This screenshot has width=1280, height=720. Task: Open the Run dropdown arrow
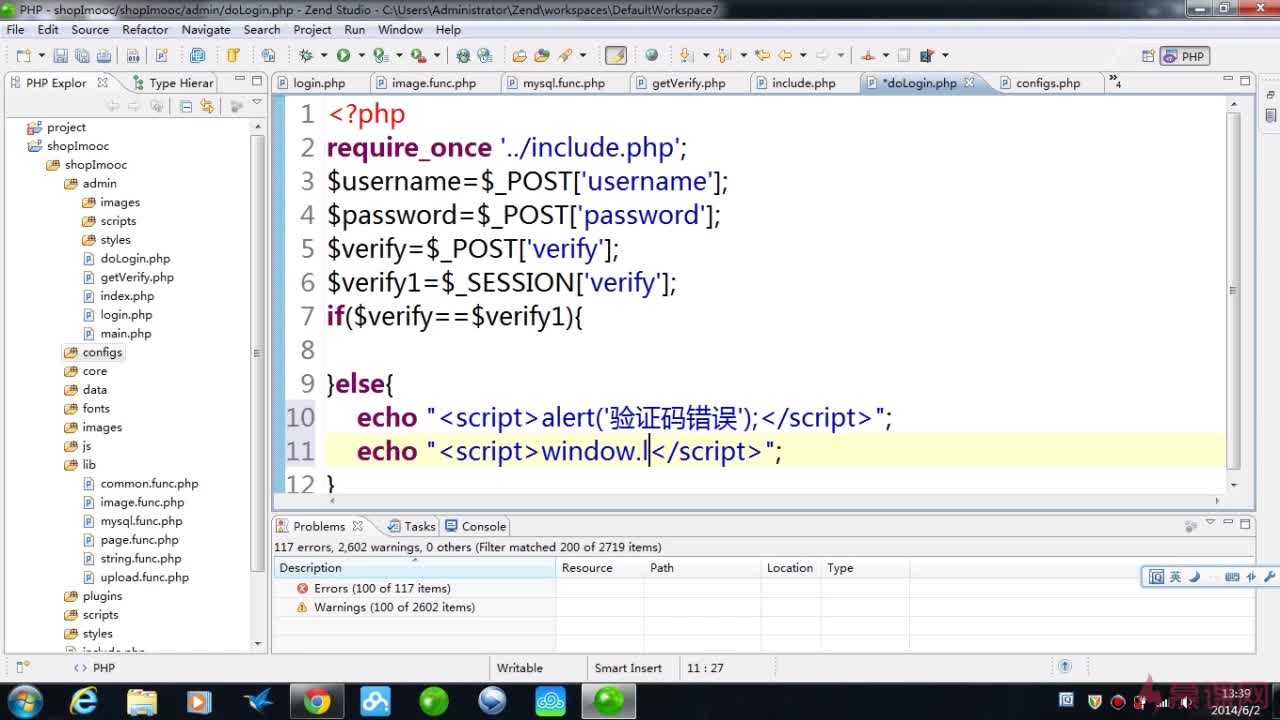[361, 56]
